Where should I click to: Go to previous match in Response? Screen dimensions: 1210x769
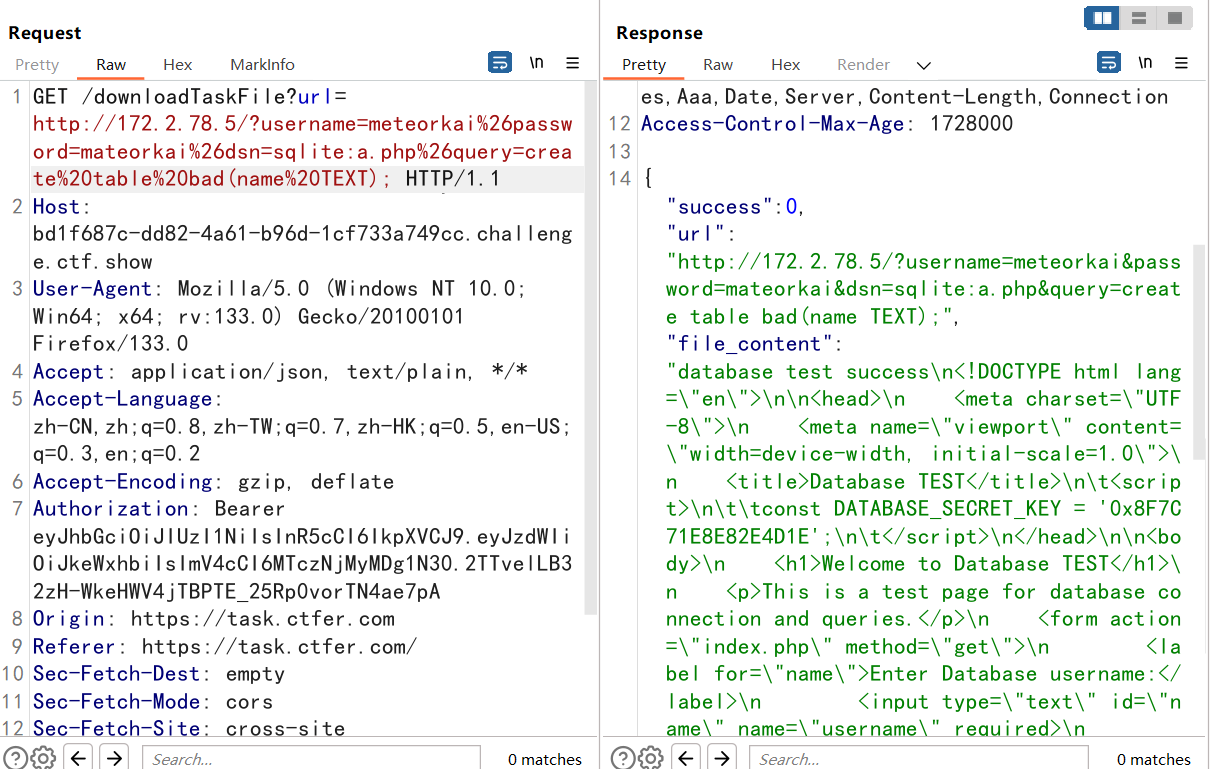pos(687,757)
